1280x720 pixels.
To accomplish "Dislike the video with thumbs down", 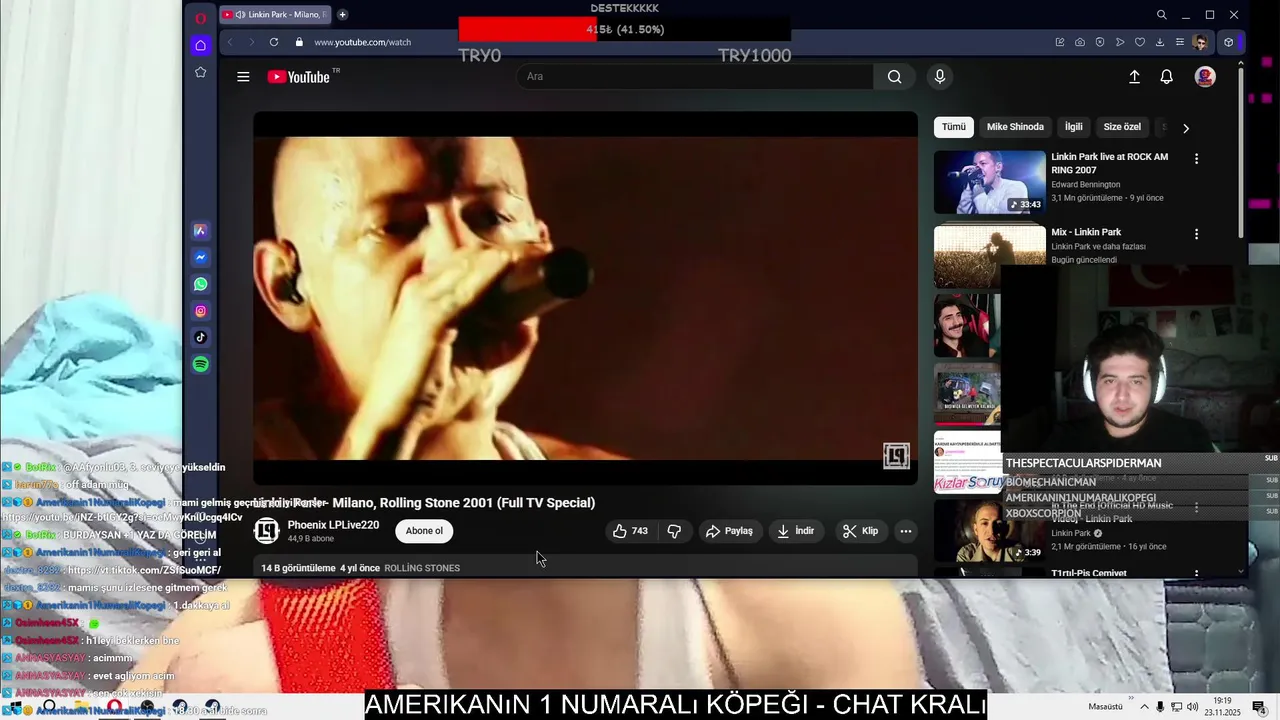I will 674,531.
